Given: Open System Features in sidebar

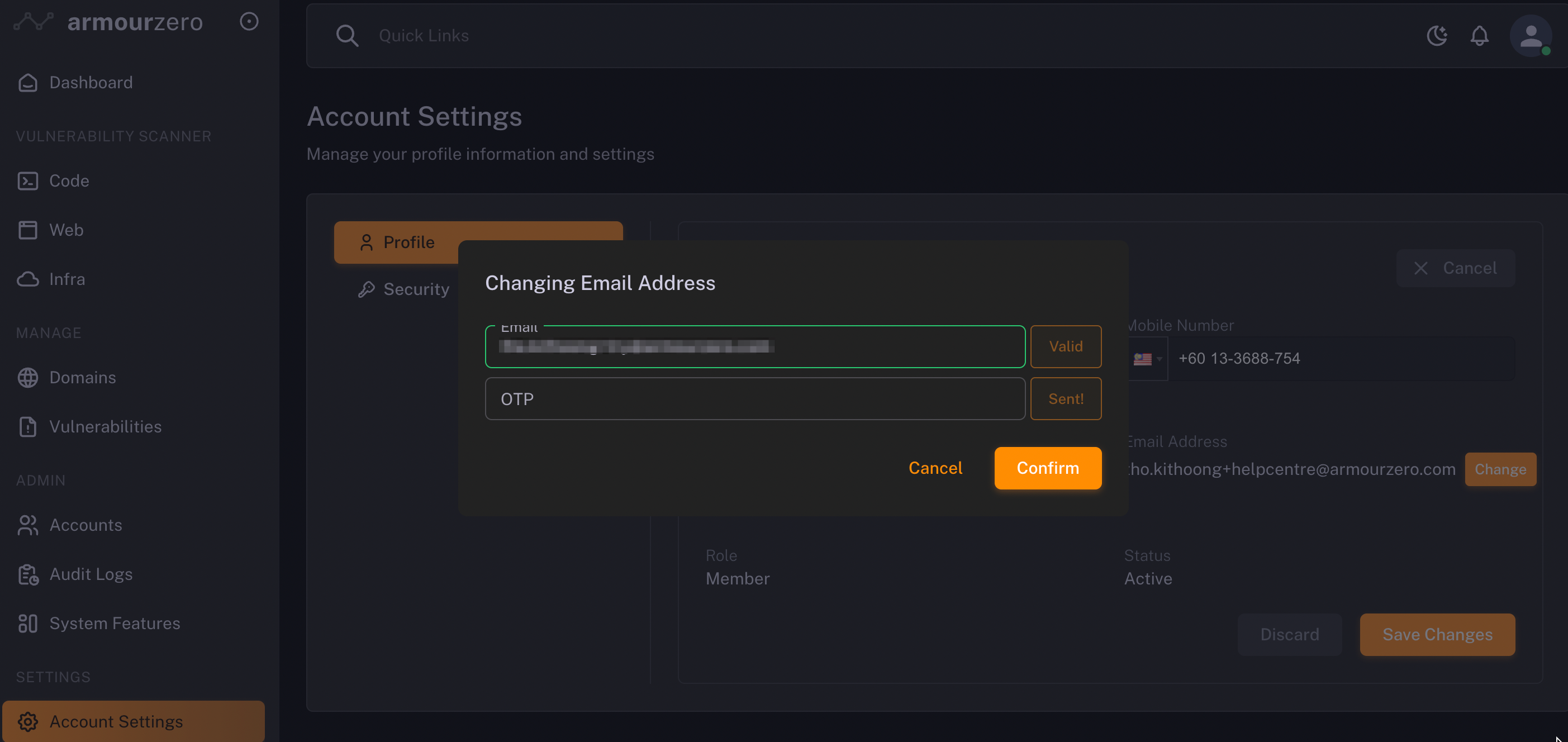Looking at the screenshot, I should (x=115, y=624).
